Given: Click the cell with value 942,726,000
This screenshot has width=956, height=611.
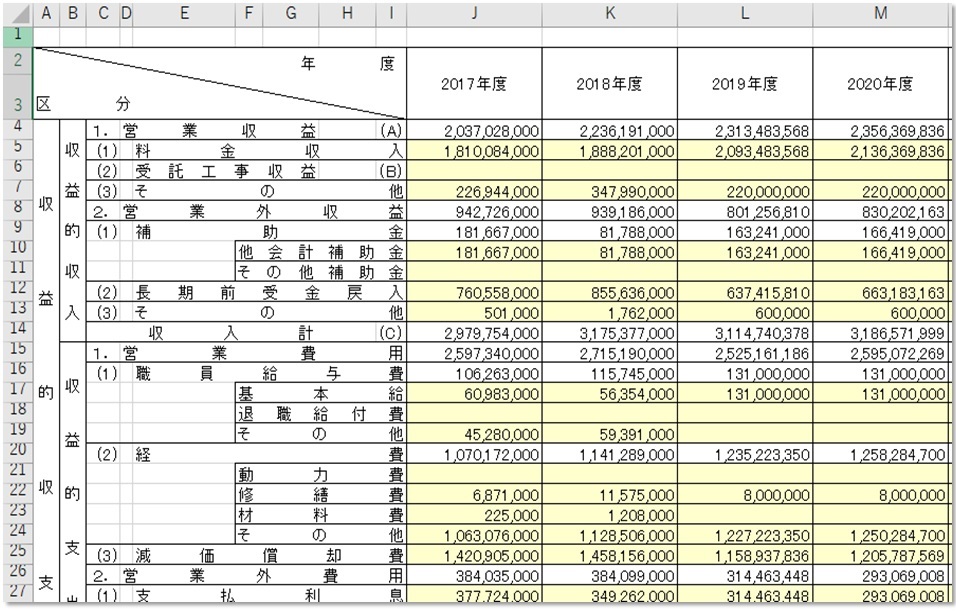Looking at the screenshot, I should 474,212.
